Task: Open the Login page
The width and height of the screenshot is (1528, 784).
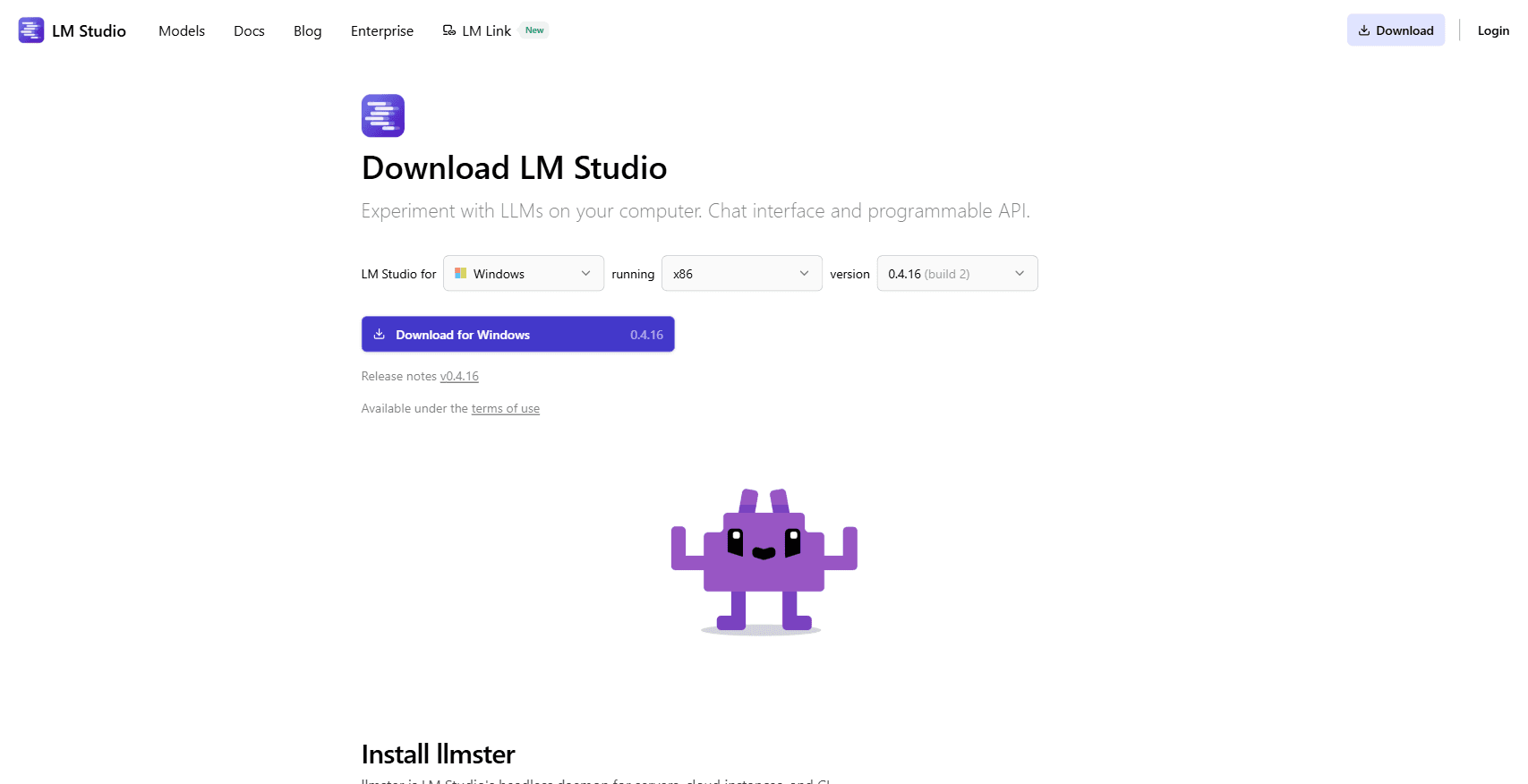Action: [1493, 30]
